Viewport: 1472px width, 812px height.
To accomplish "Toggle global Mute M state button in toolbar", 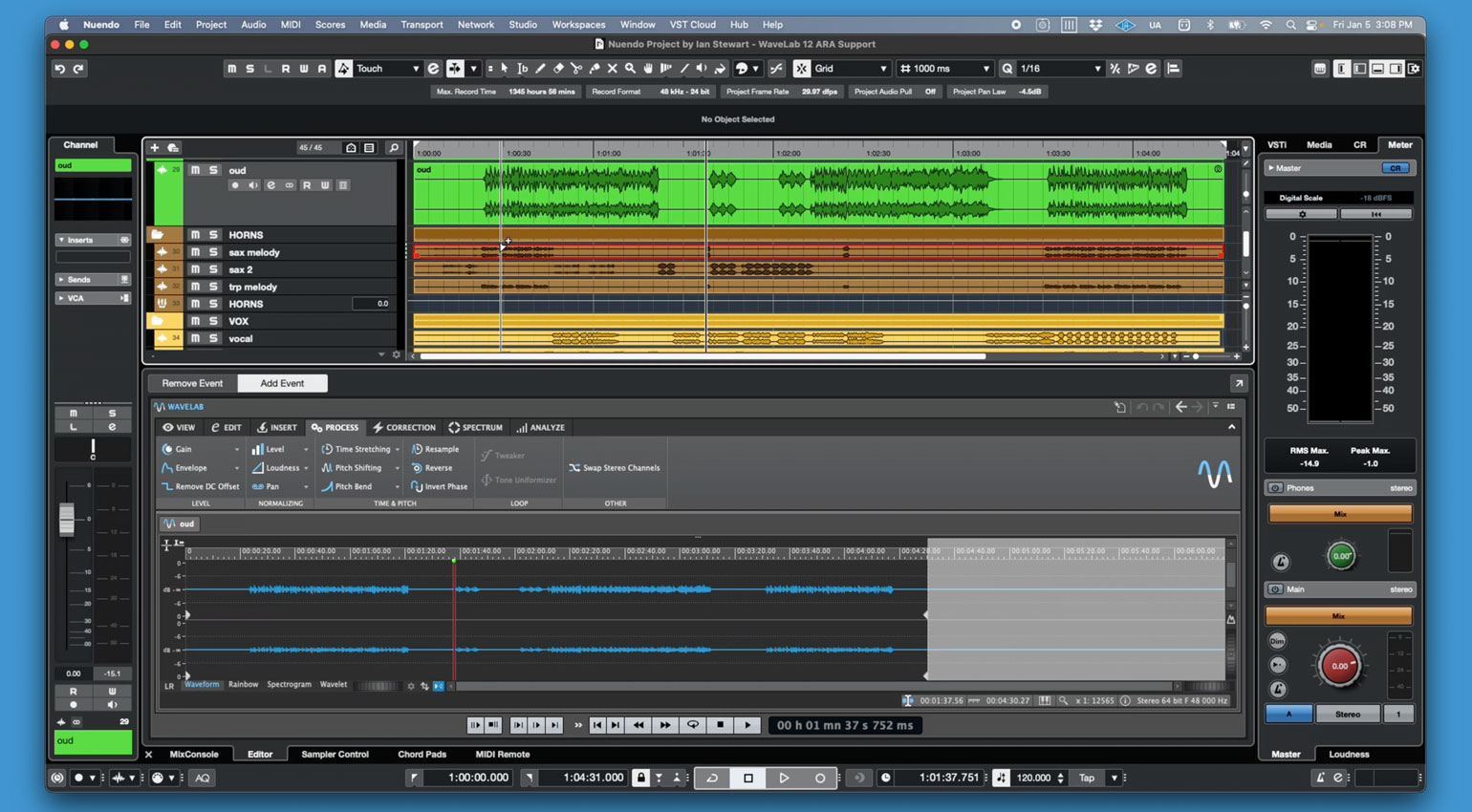I will pyautogui.click(x=231, y=69).
